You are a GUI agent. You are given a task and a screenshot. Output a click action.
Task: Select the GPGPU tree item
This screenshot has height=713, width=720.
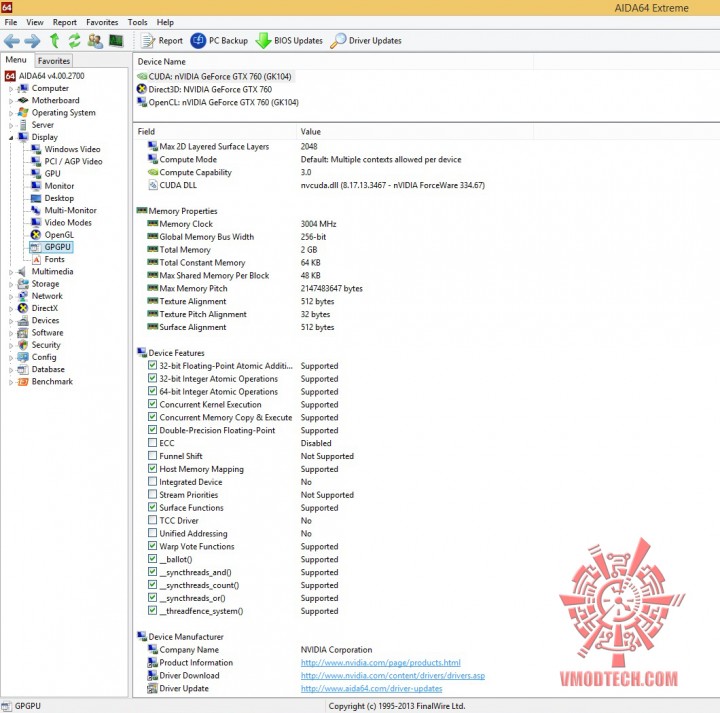pyautogui.click(x=57, y=247)
